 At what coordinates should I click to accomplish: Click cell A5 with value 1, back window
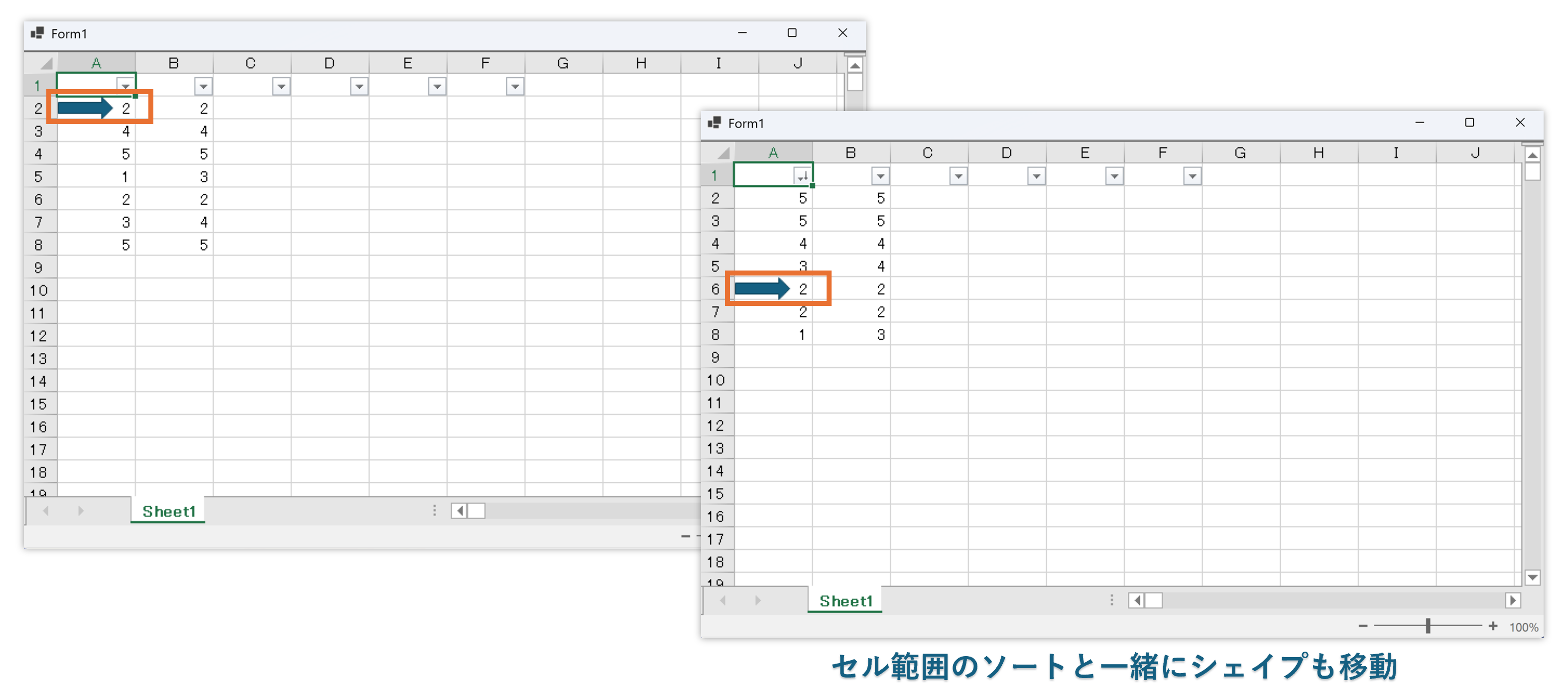pyautogui.click(x=96, y=177)
